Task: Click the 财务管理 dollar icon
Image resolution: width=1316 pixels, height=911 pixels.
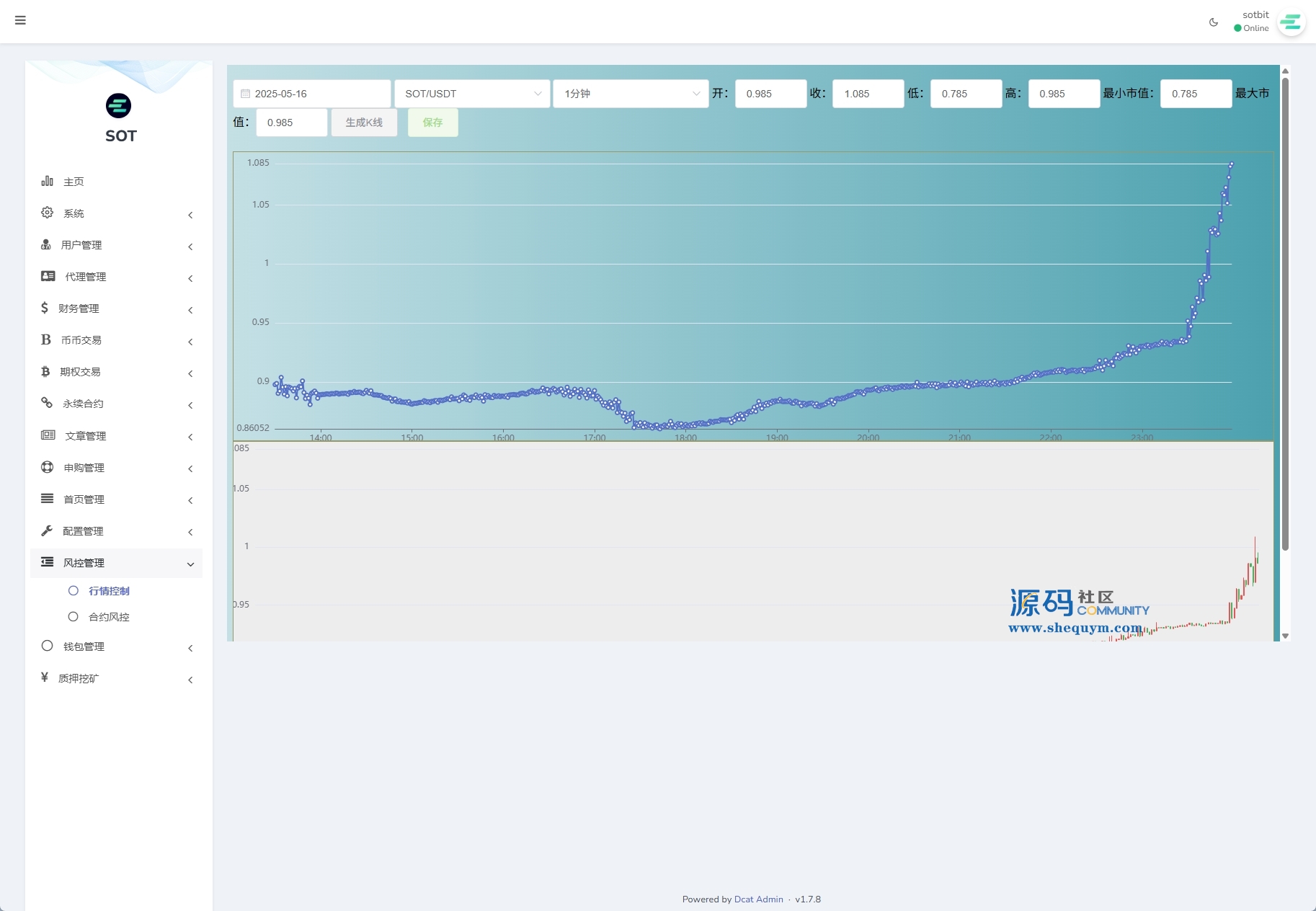Action: (45, 308)
